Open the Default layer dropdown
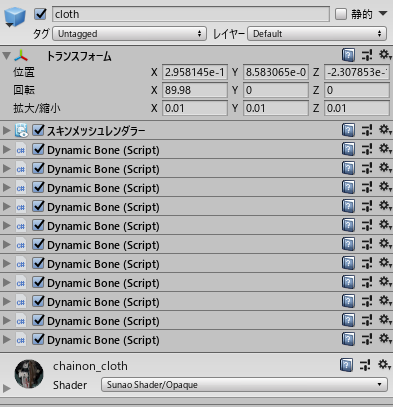393x407 pixels. click(317, 34)
